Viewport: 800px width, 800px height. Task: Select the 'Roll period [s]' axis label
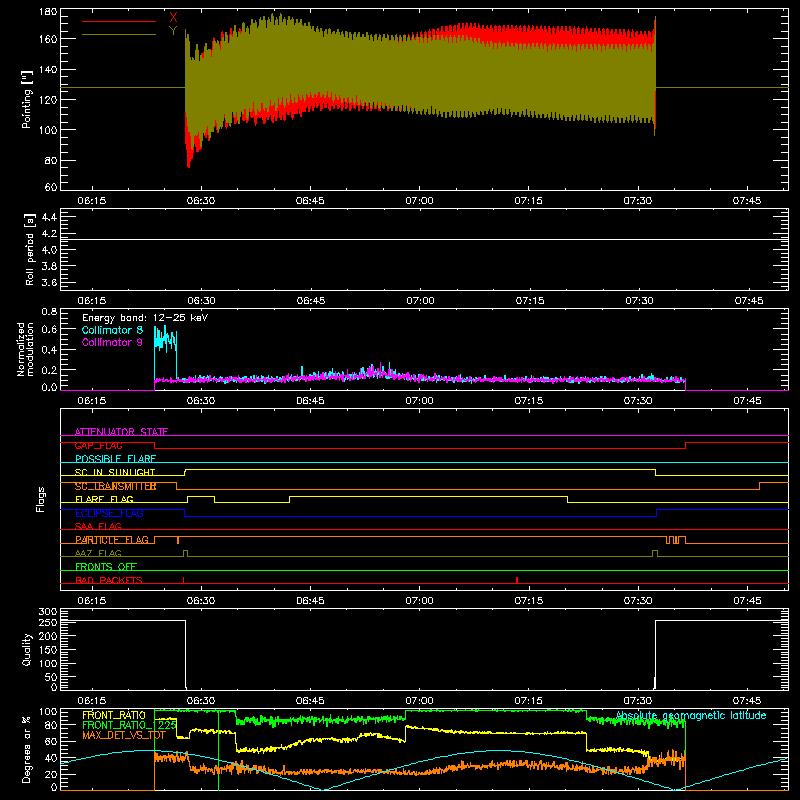point(29,249)
